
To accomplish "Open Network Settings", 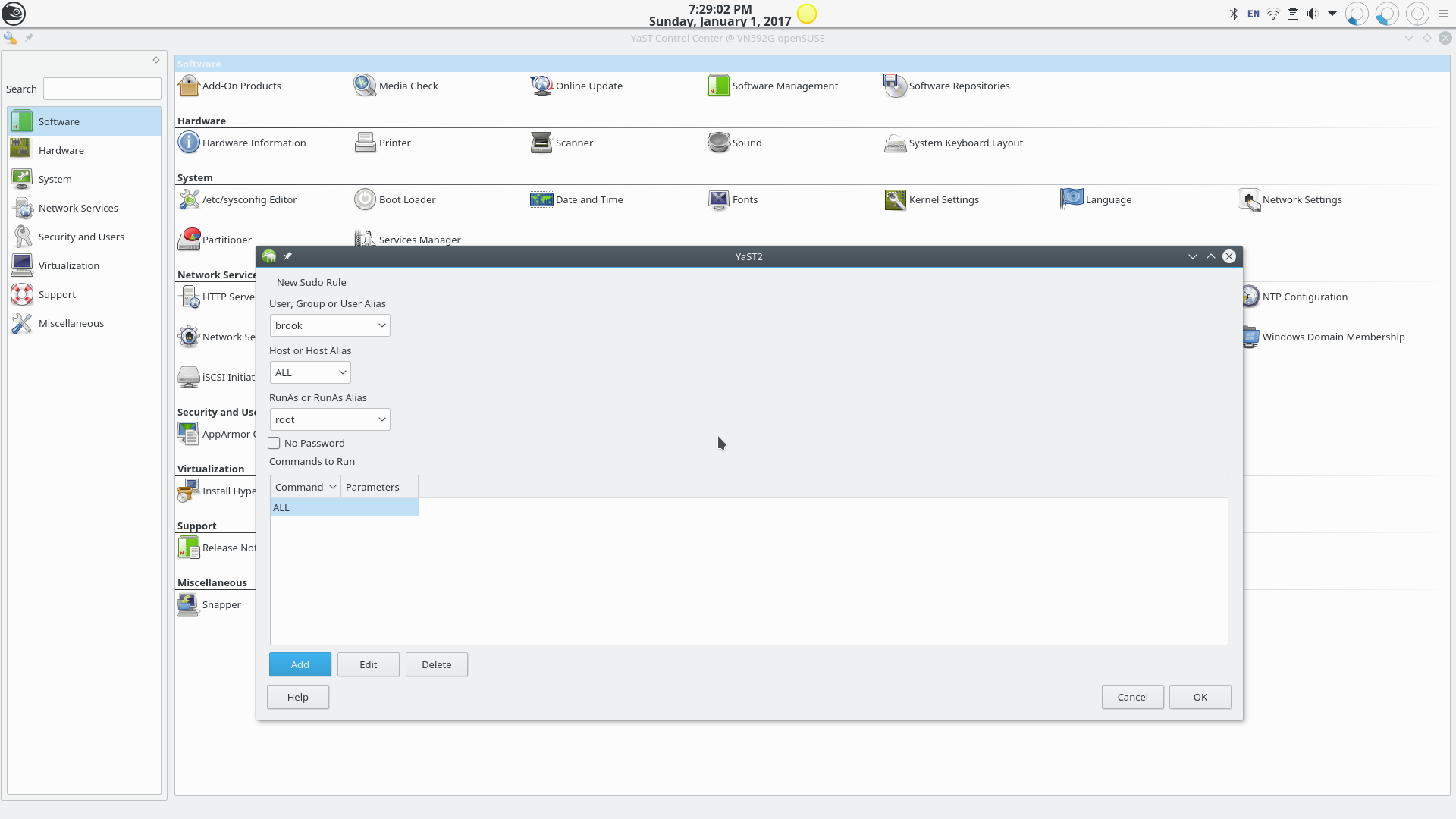I will [x=1289, y=199].
